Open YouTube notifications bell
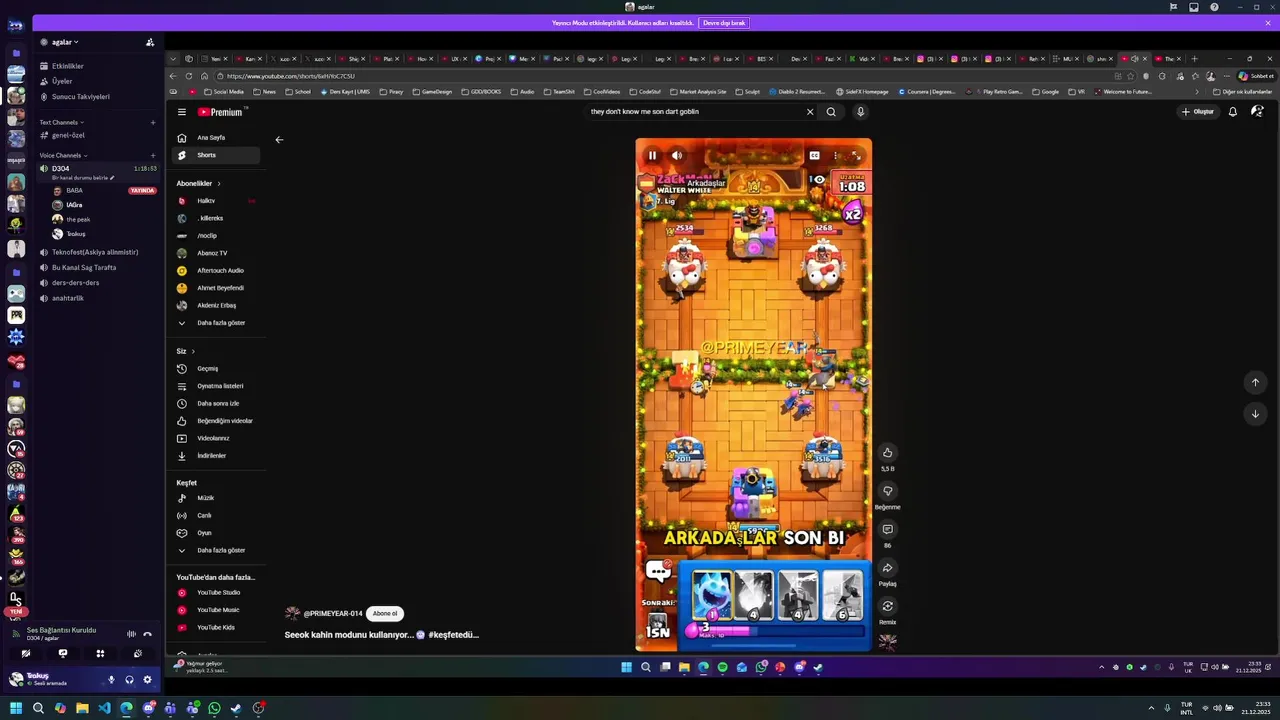Image resolution: width=1280 pixels, height=720 pixels. 1232,112
